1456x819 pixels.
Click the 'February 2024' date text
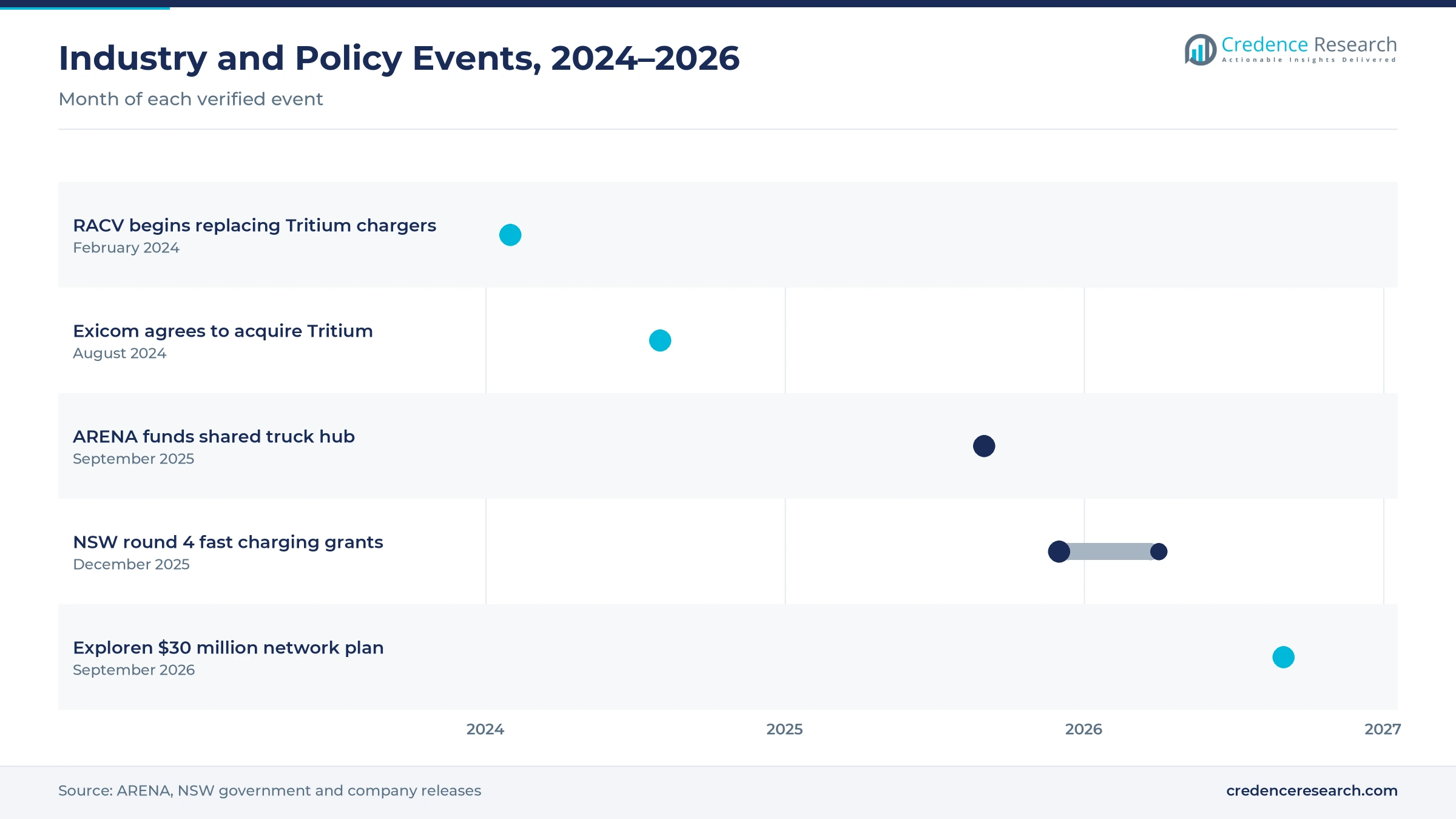[x=126, y=248]
